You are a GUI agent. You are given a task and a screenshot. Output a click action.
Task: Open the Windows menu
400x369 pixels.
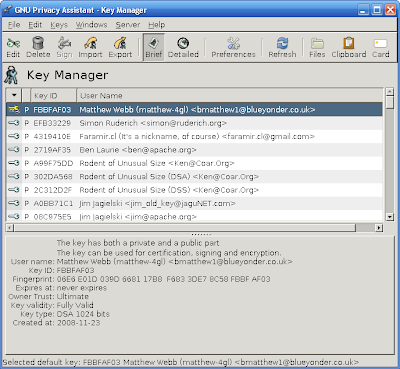91,25
